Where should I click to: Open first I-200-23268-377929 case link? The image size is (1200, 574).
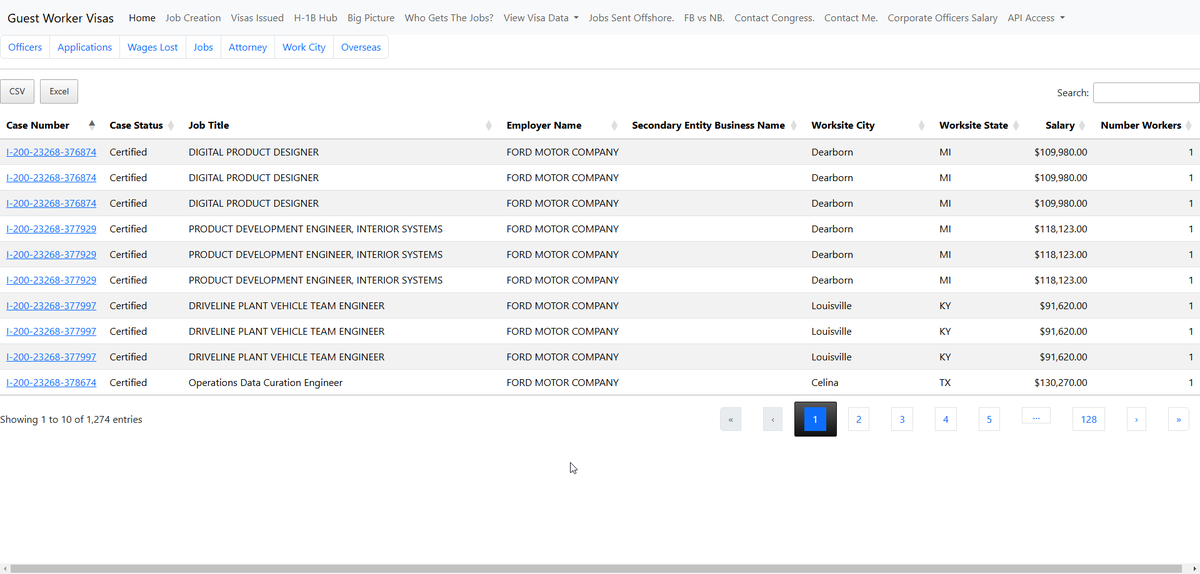(51, 229)
